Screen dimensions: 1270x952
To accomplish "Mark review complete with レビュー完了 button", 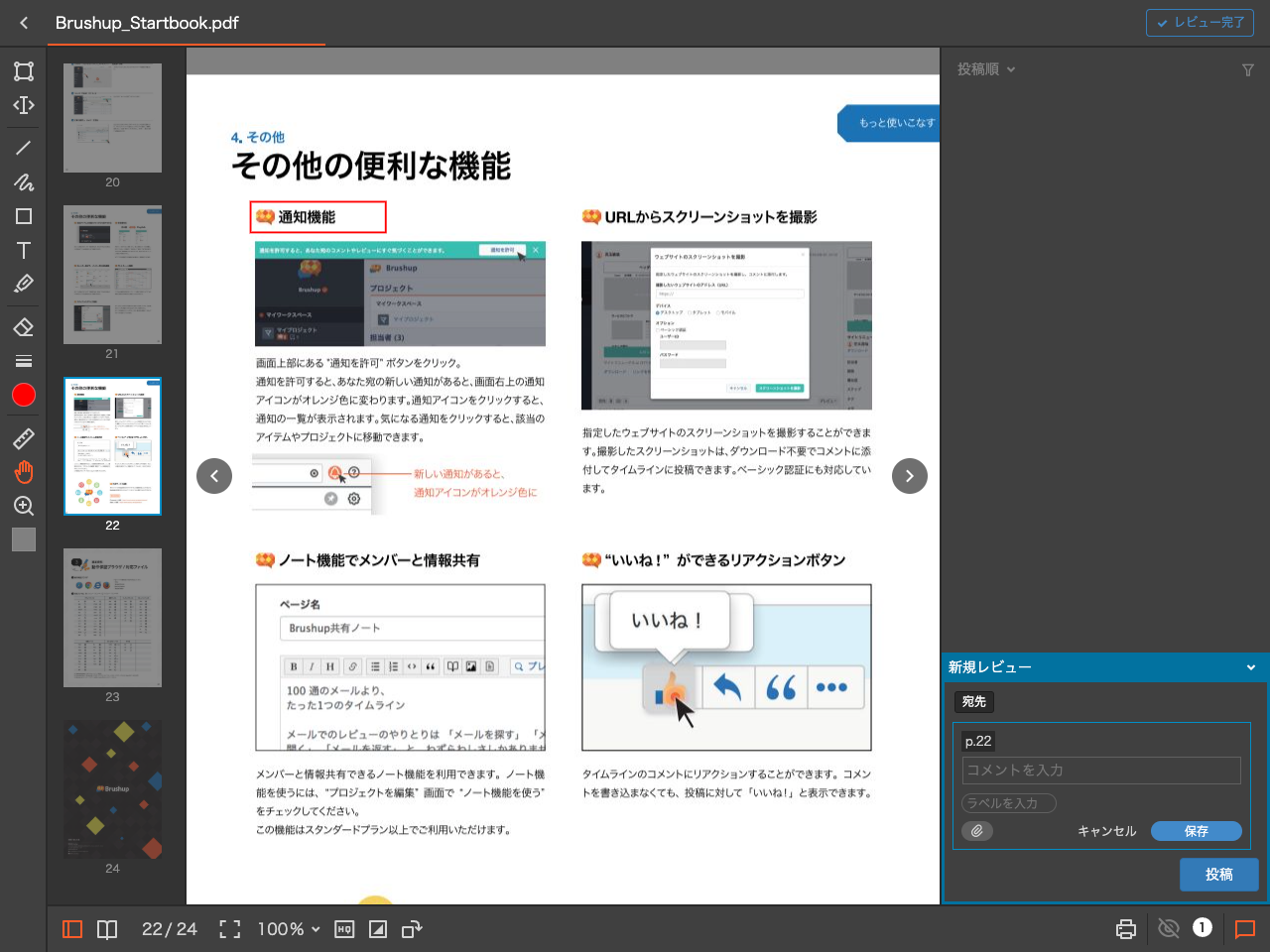I will pyautogui.click(x=1200, y=23).
